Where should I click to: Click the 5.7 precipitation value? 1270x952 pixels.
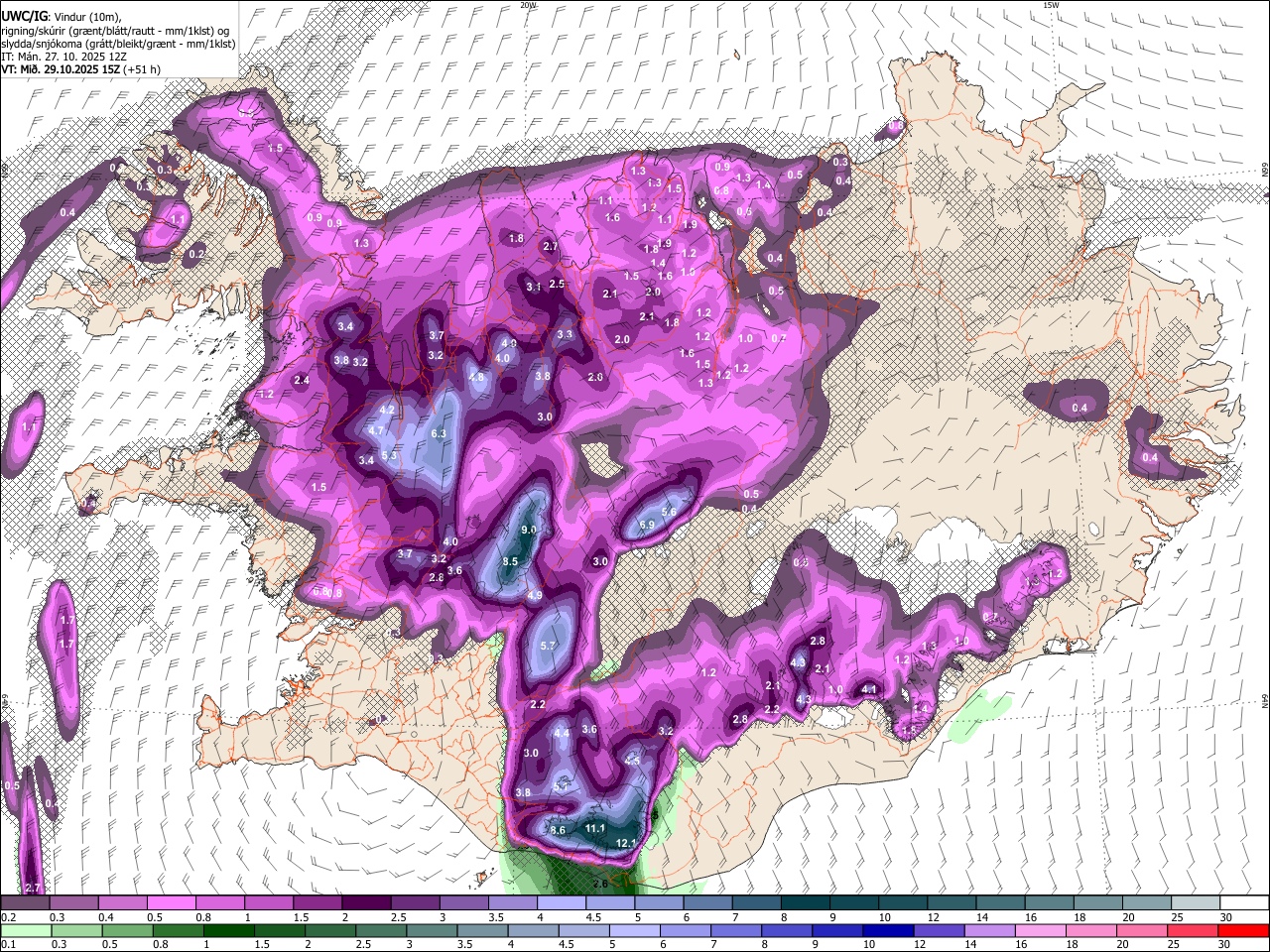click(x=548, y=646)
